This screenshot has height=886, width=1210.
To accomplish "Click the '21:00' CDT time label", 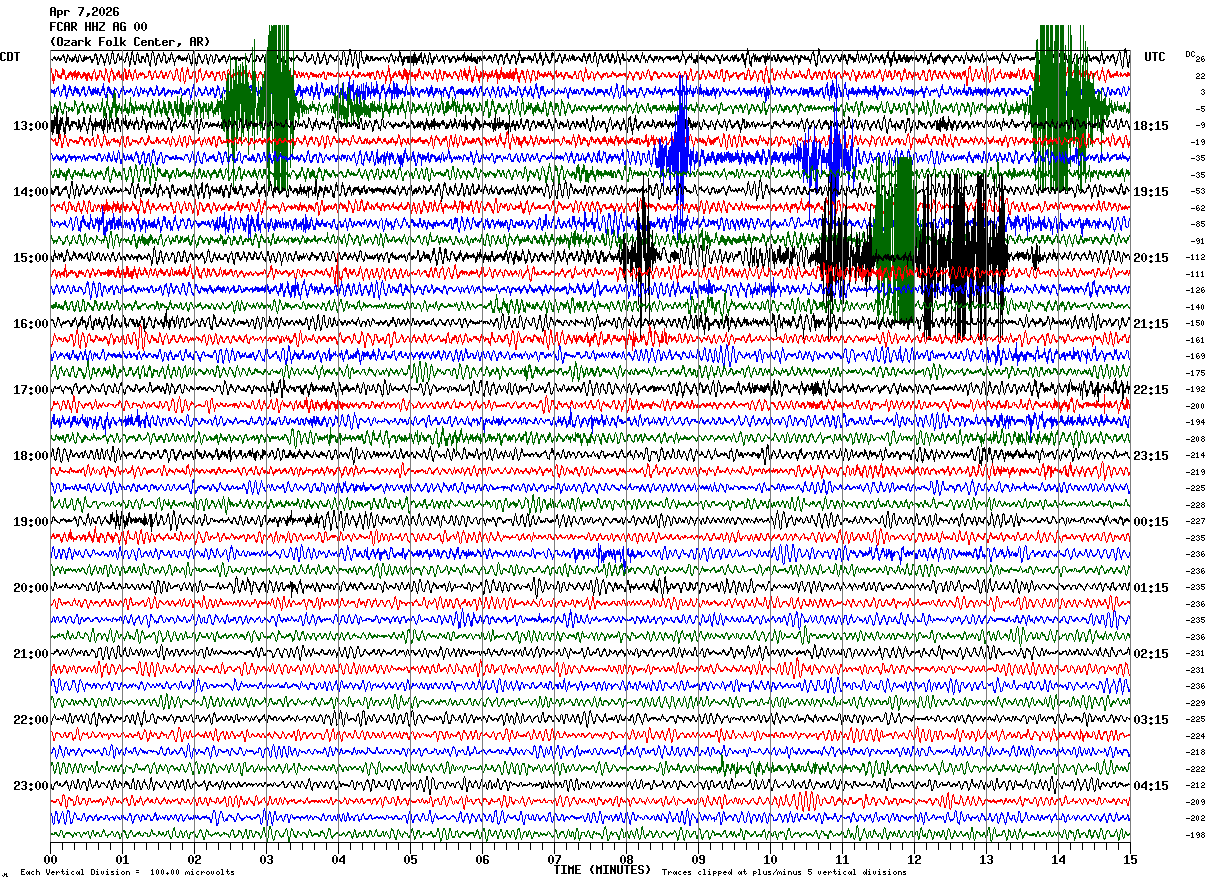I will [x=30, y=654].
